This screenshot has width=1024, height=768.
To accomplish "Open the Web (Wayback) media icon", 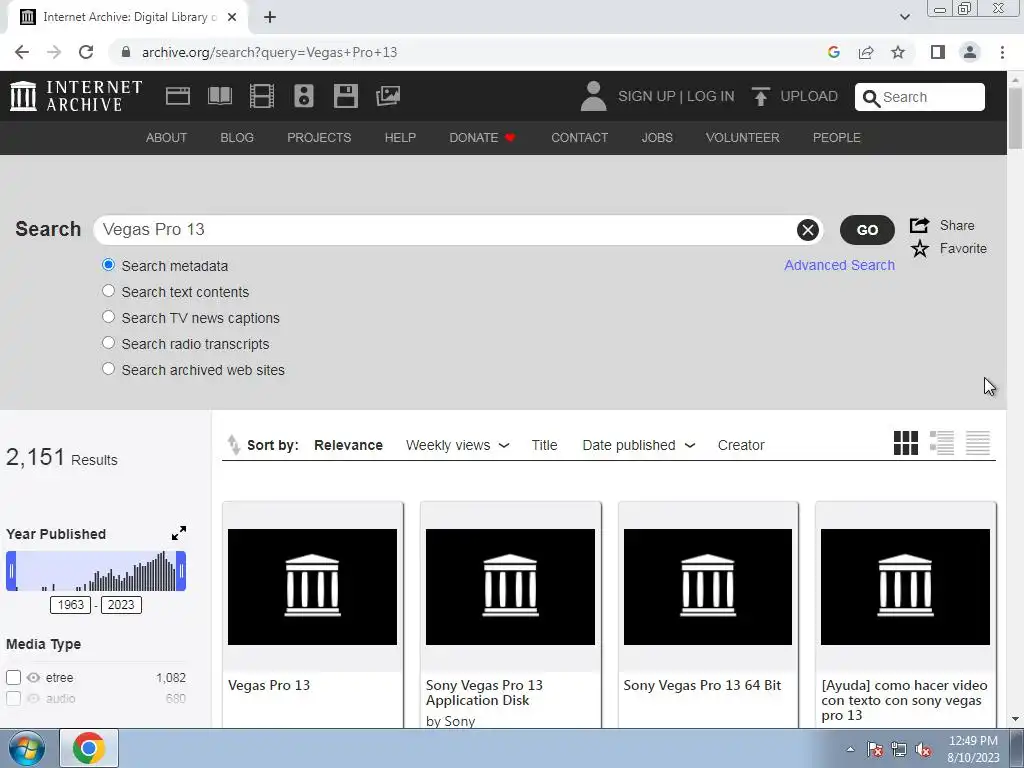I will click(178, 96).
